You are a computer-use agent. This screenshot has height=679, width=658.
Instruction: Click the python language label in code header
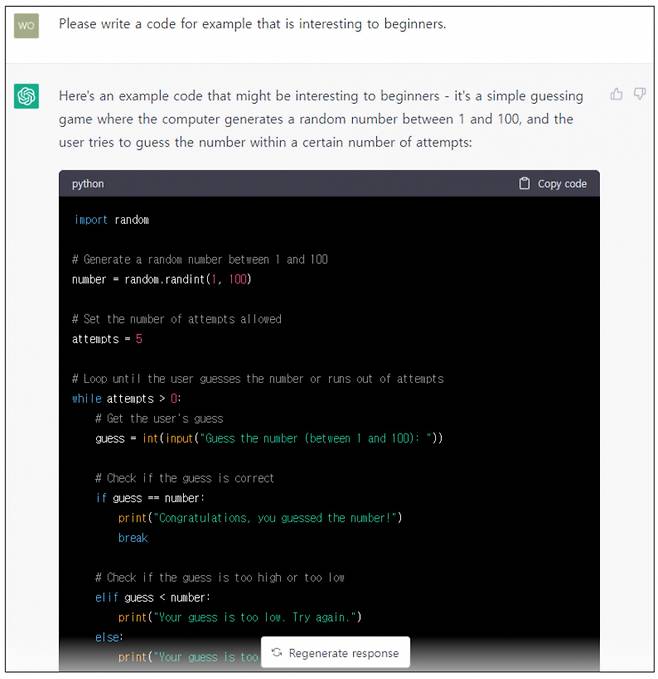point(88,184)
